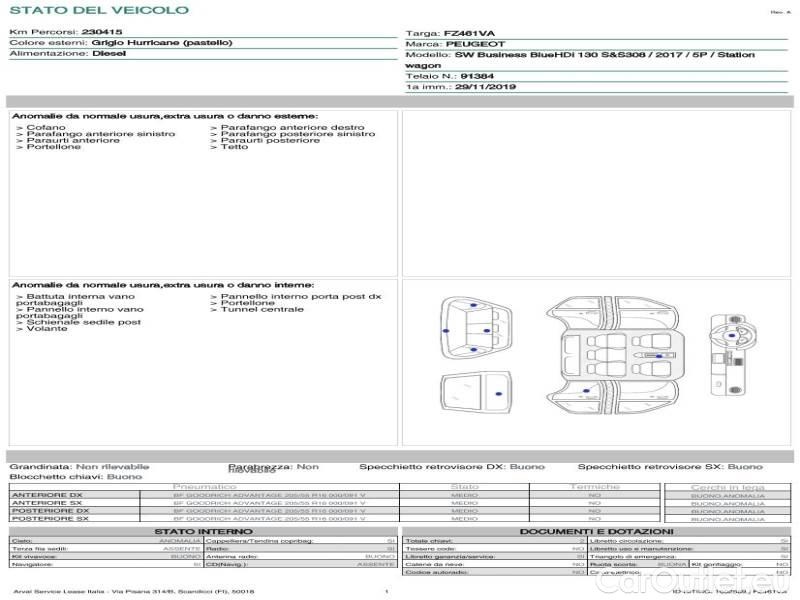Viewport: 800px width, 600px height.
Task: Select 'Battuta interna vano portabagagli' entry
Action: 76,299
